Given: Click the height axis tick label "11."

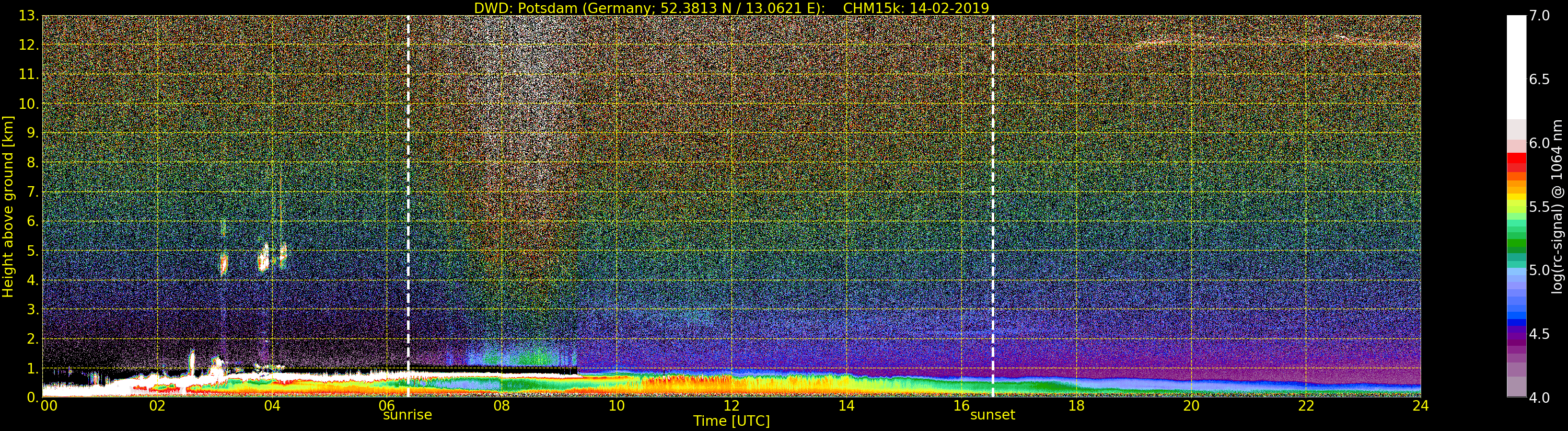Looking at the screenshot, I should click(29, 74).
